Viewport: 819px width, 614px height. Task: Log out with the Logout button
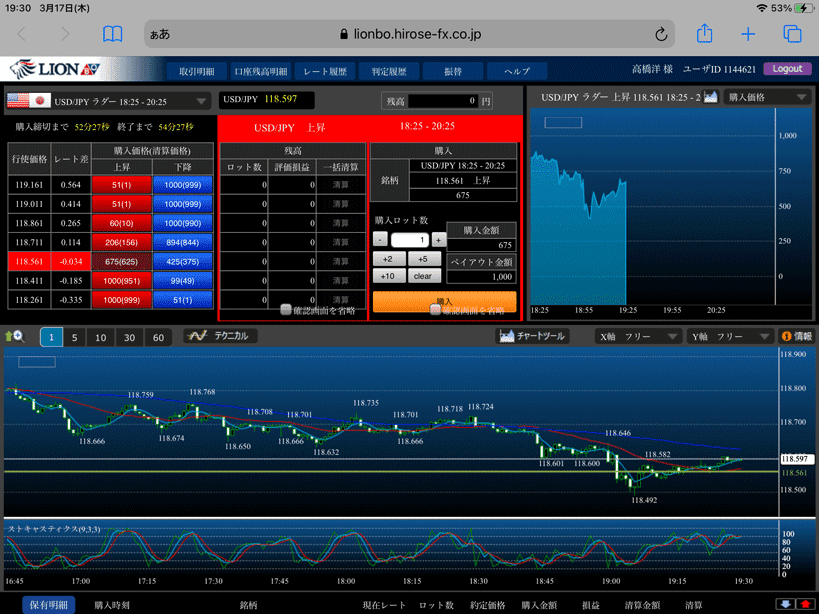(x=787, y=69)
